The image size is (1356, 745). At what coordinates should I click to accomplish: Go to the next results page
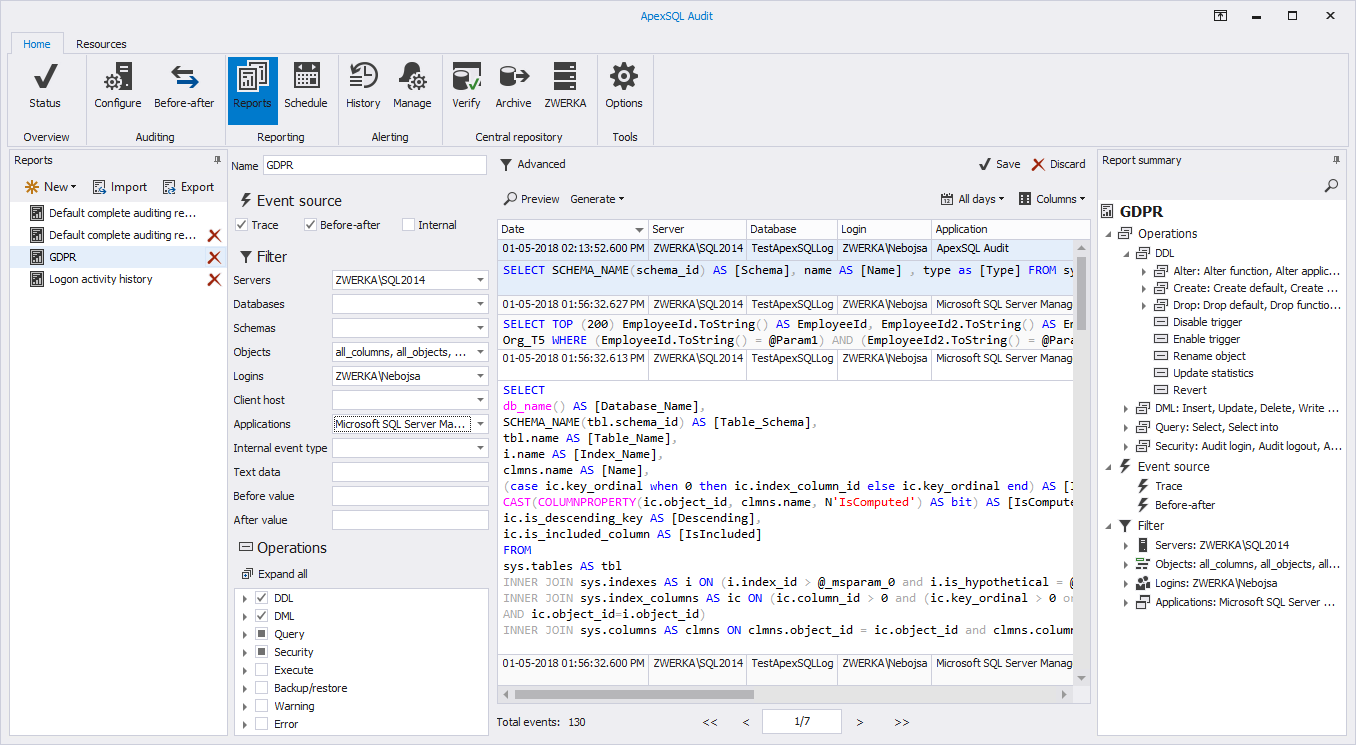coord(860,722)
